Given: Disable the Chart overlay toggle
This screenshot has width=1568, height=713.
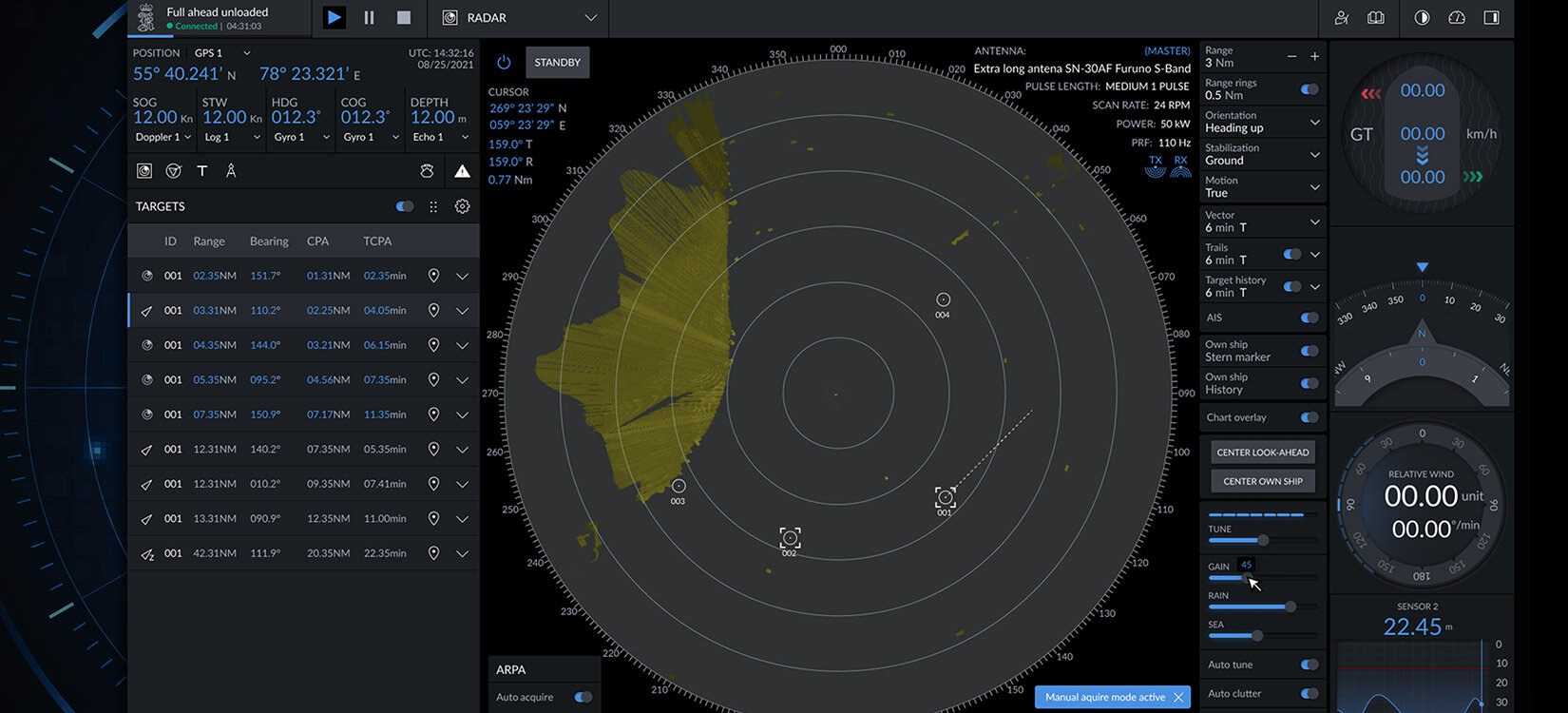Looking at the screenshot, I should 1309,417.
